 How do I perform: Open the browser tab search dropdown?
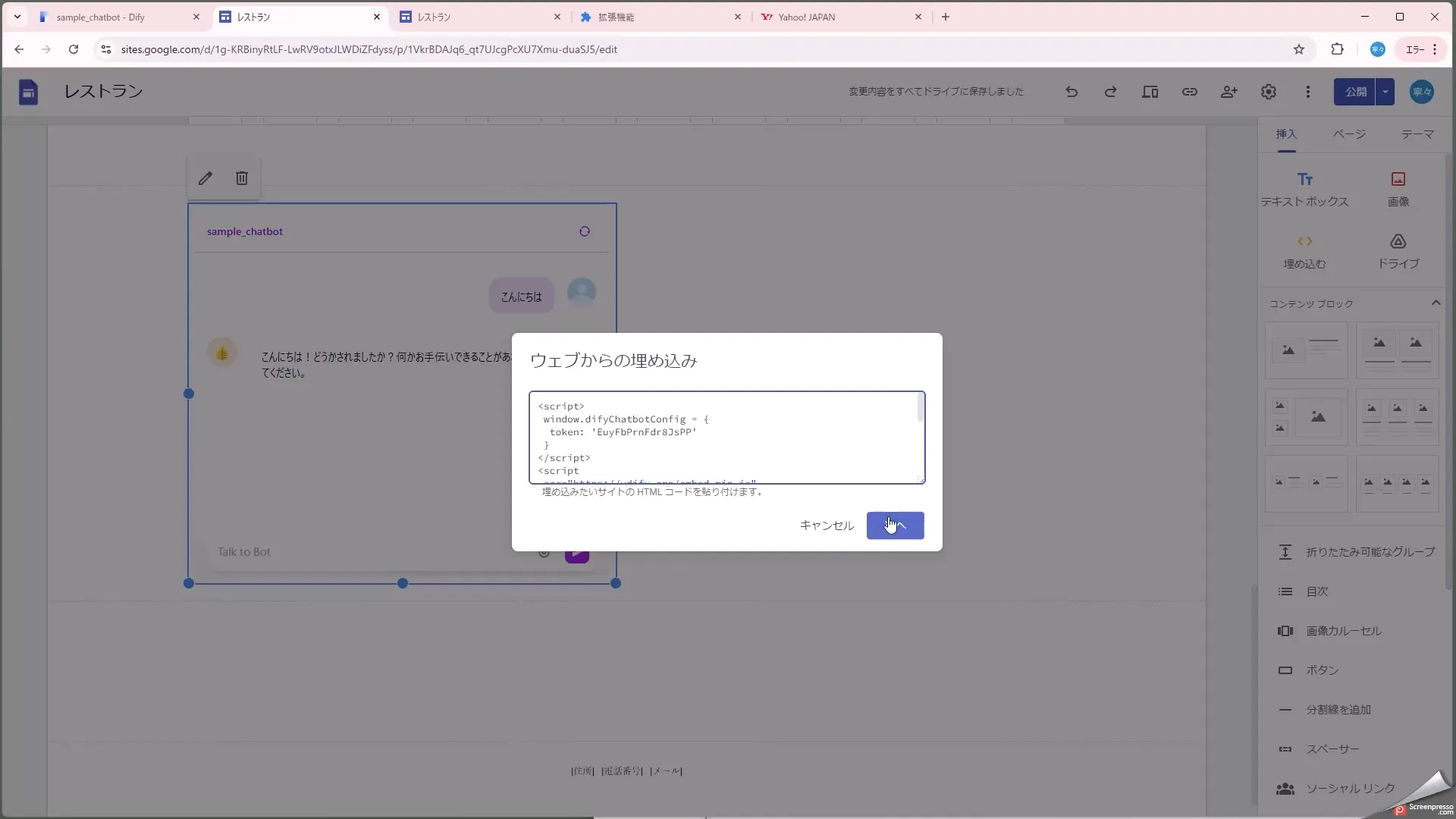click(x=17, y=17)
